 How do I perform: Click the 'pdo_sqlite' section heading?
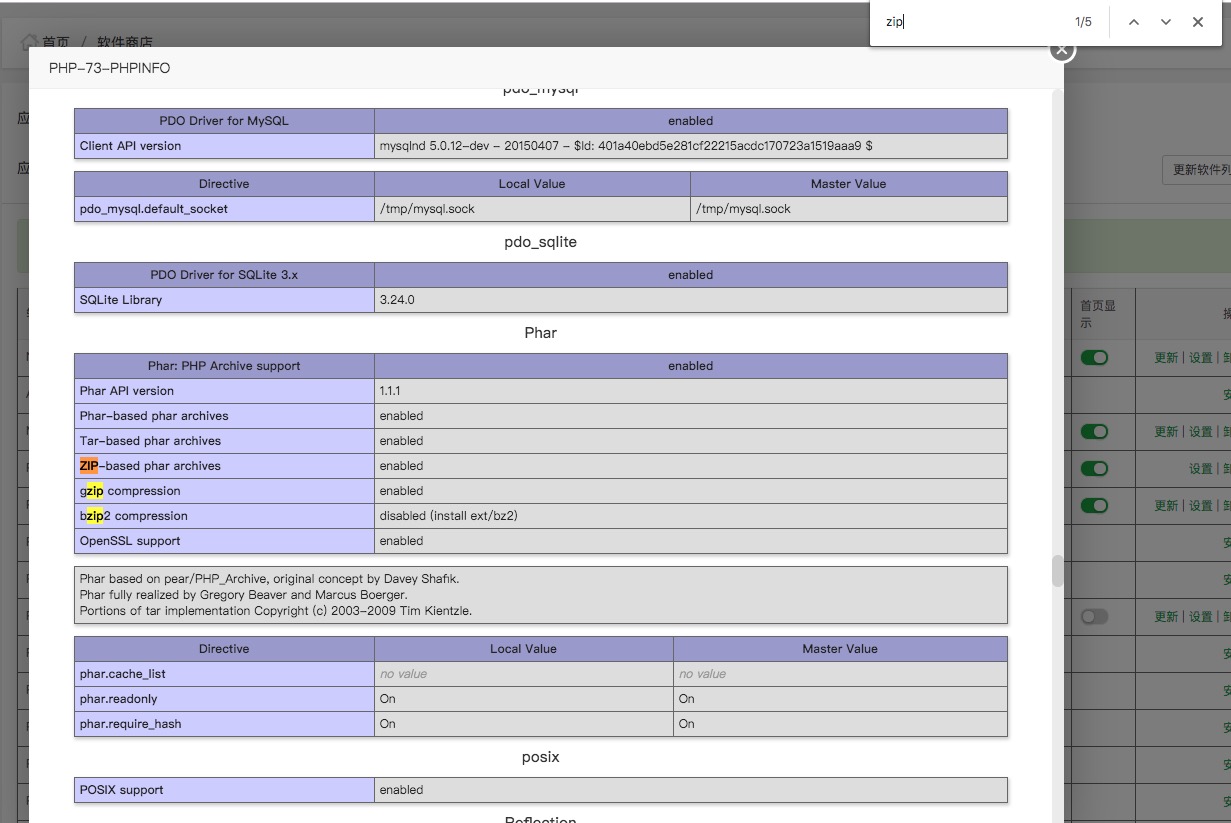[540, 242]
